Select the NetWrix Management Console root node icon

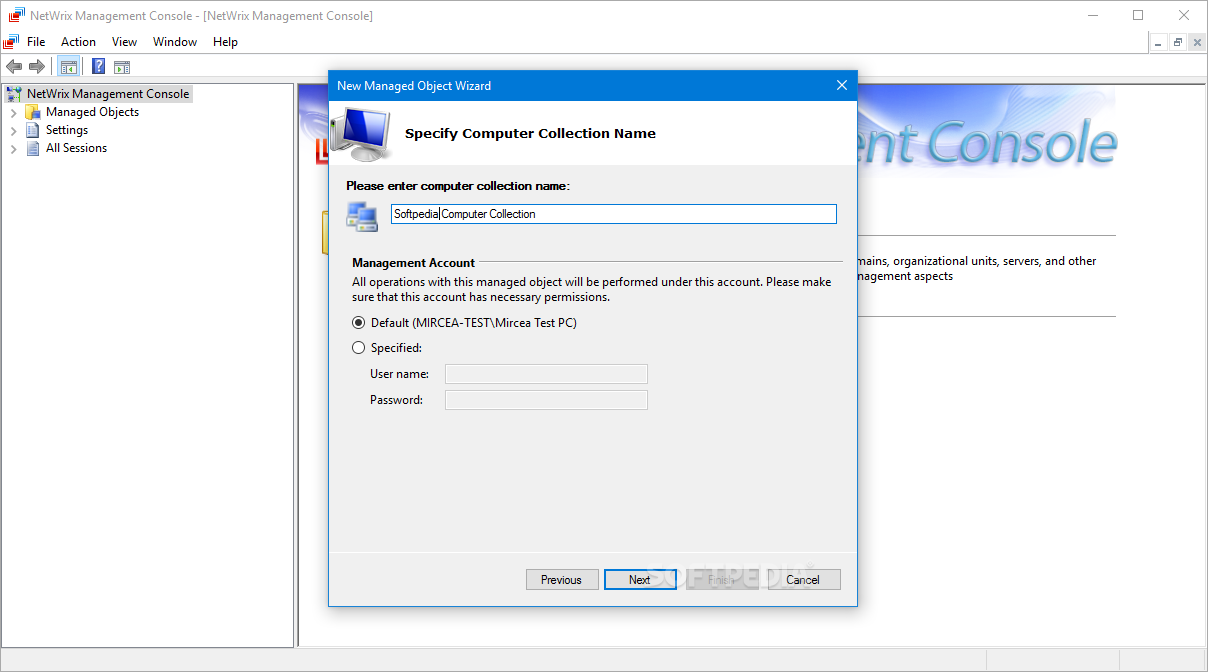tap(14, 94)
